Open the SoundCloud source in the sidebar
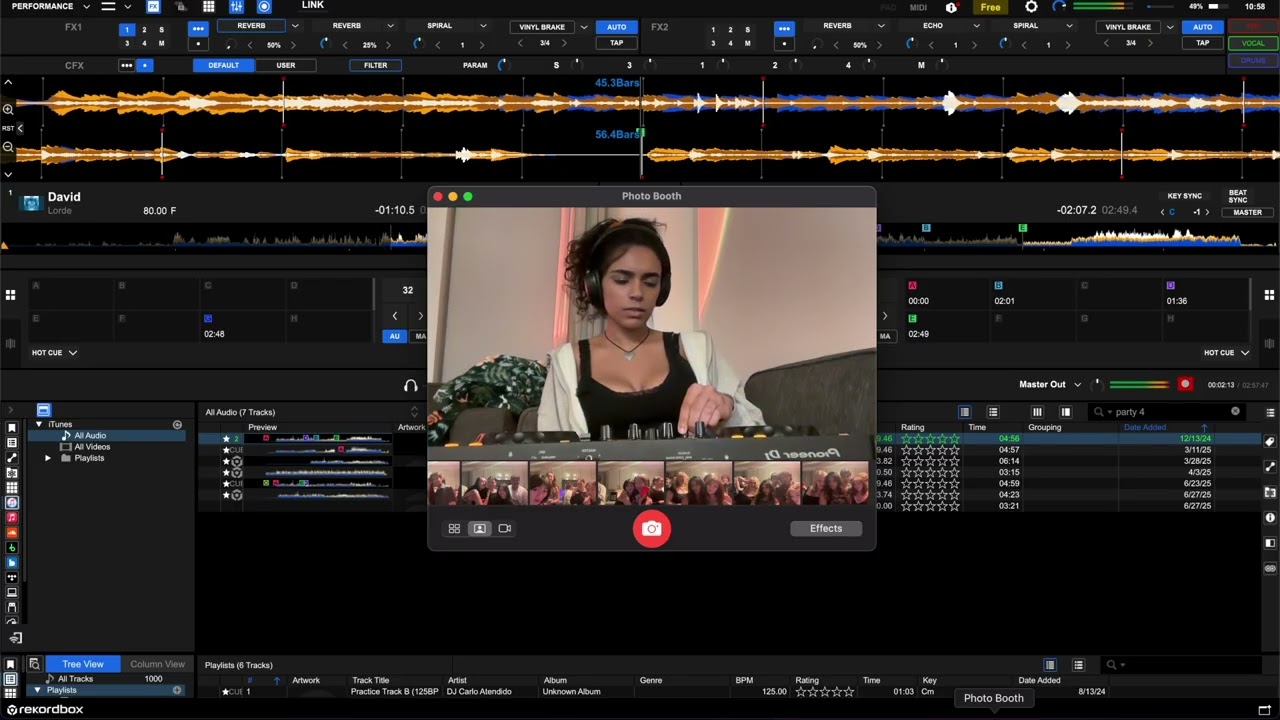 coord(12,532)
